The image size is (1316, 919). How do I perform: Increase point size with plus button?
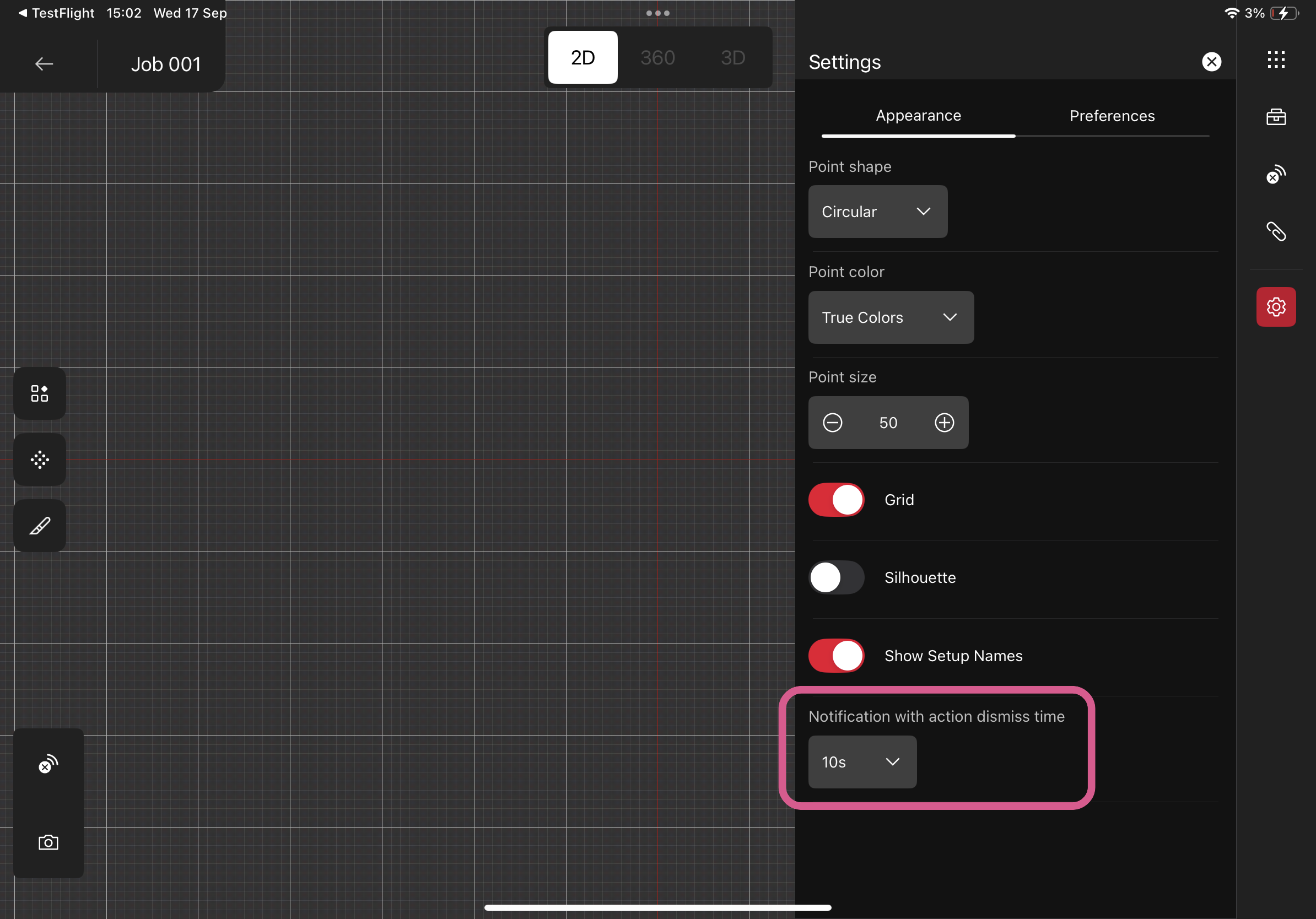pyautogui.click(x=944, y=423)
